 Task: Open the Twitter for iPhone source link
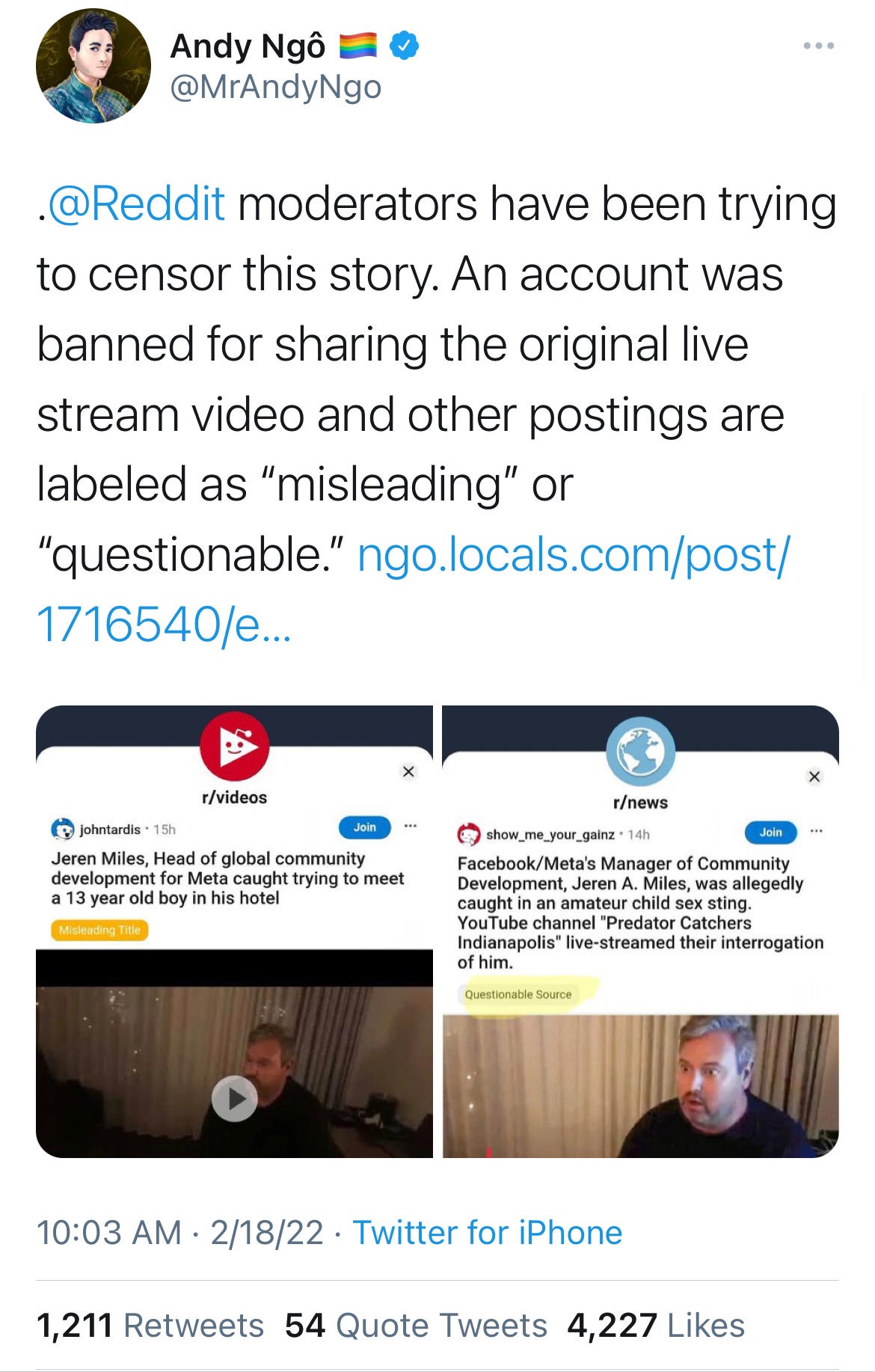click(487, 1234)
